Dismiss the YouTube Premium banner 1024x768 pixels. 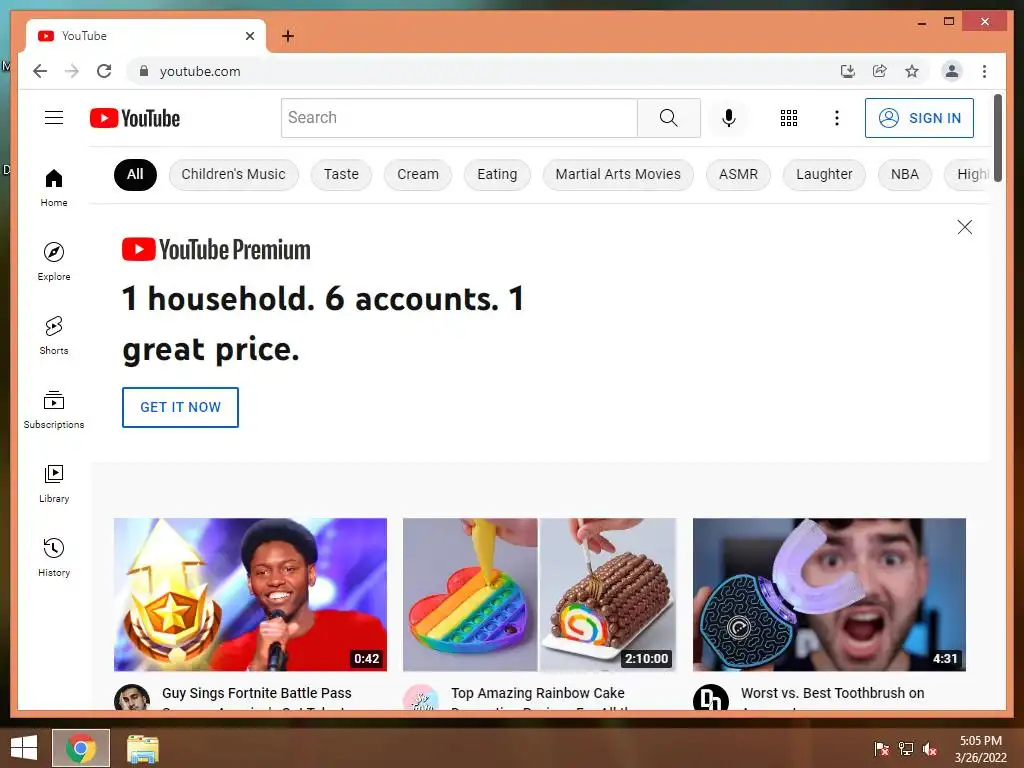pyautogui.click(x=965, y=227)
